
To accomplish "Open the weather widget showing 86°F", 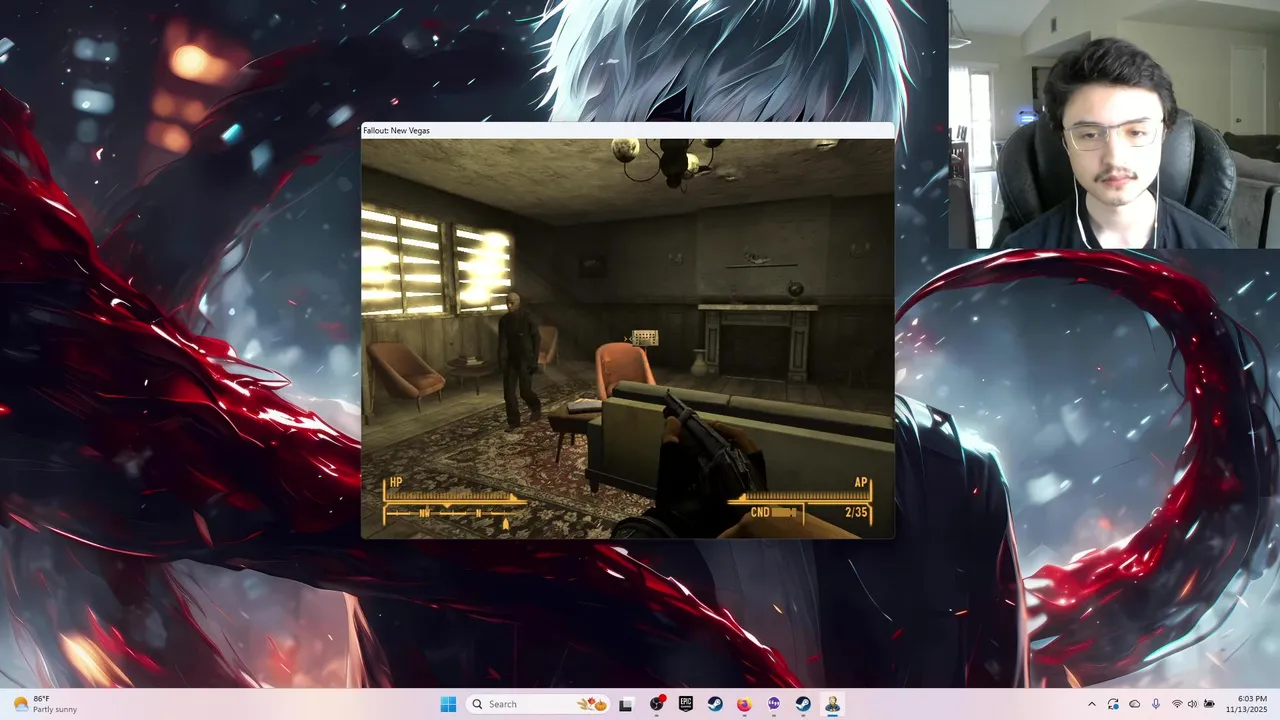I will [x=45, y=704].
